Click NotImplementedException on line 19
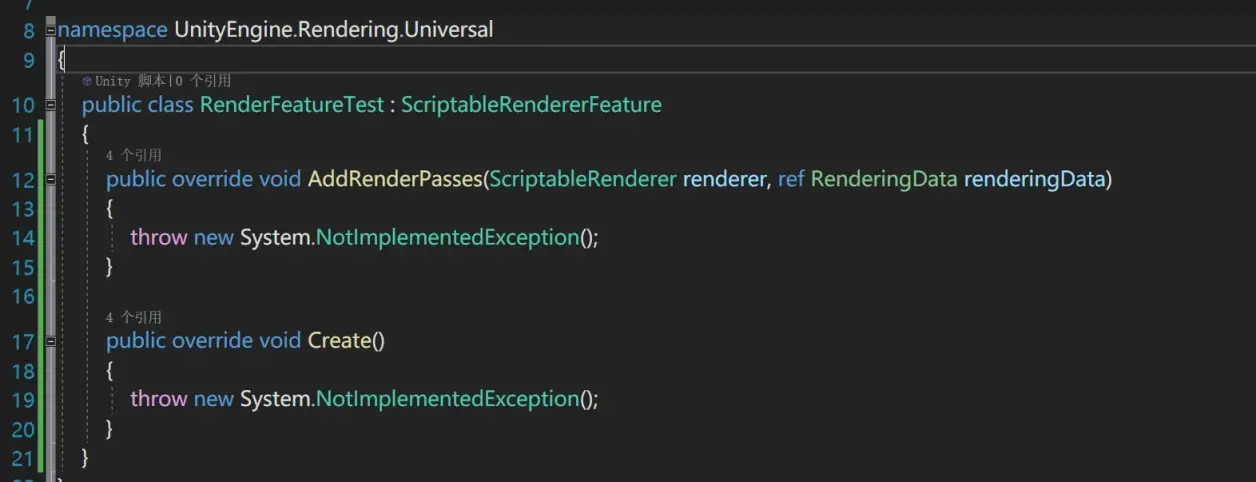The image size is (1256, 482). tap(447, 399)
